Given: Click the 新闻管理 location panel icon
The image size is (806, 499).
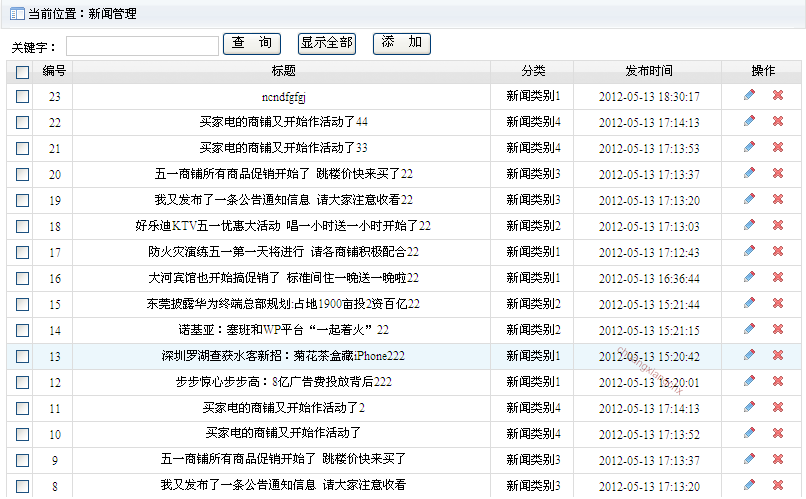Looking at the screenshot, I should coord(17,14).
